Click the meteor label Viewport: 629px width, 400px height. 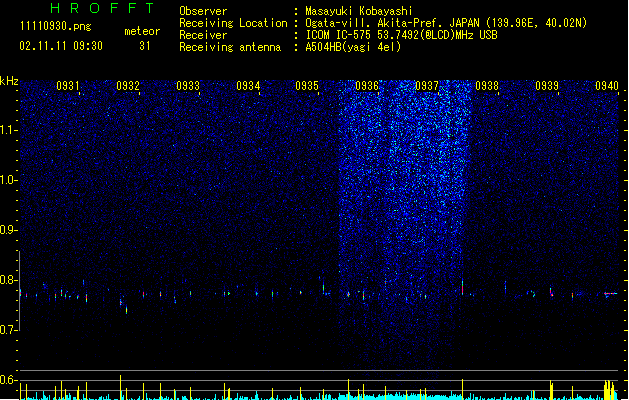pyautogui.click(x=142, y=31)
